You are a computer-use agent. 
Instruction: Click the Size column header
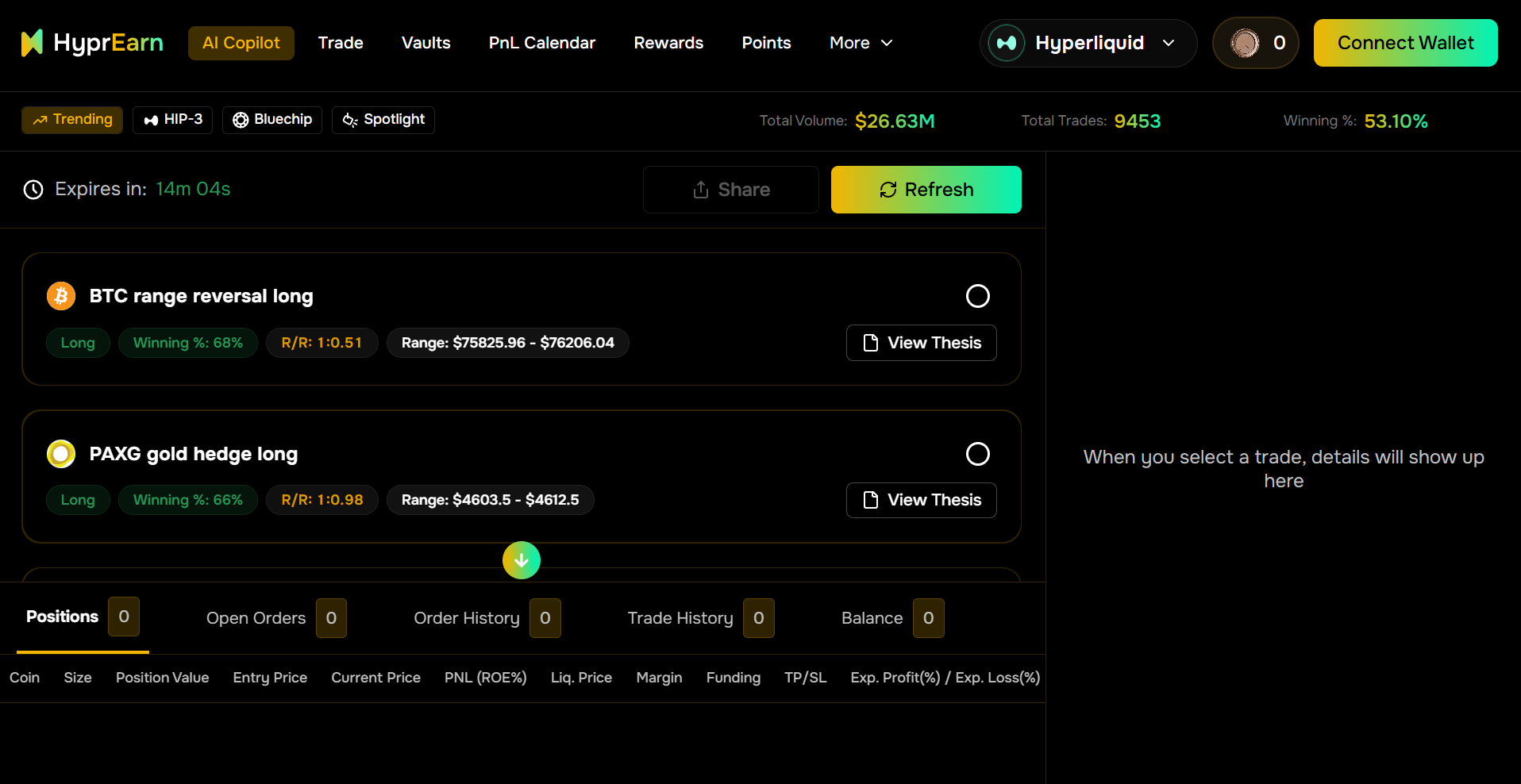[78, 678]
